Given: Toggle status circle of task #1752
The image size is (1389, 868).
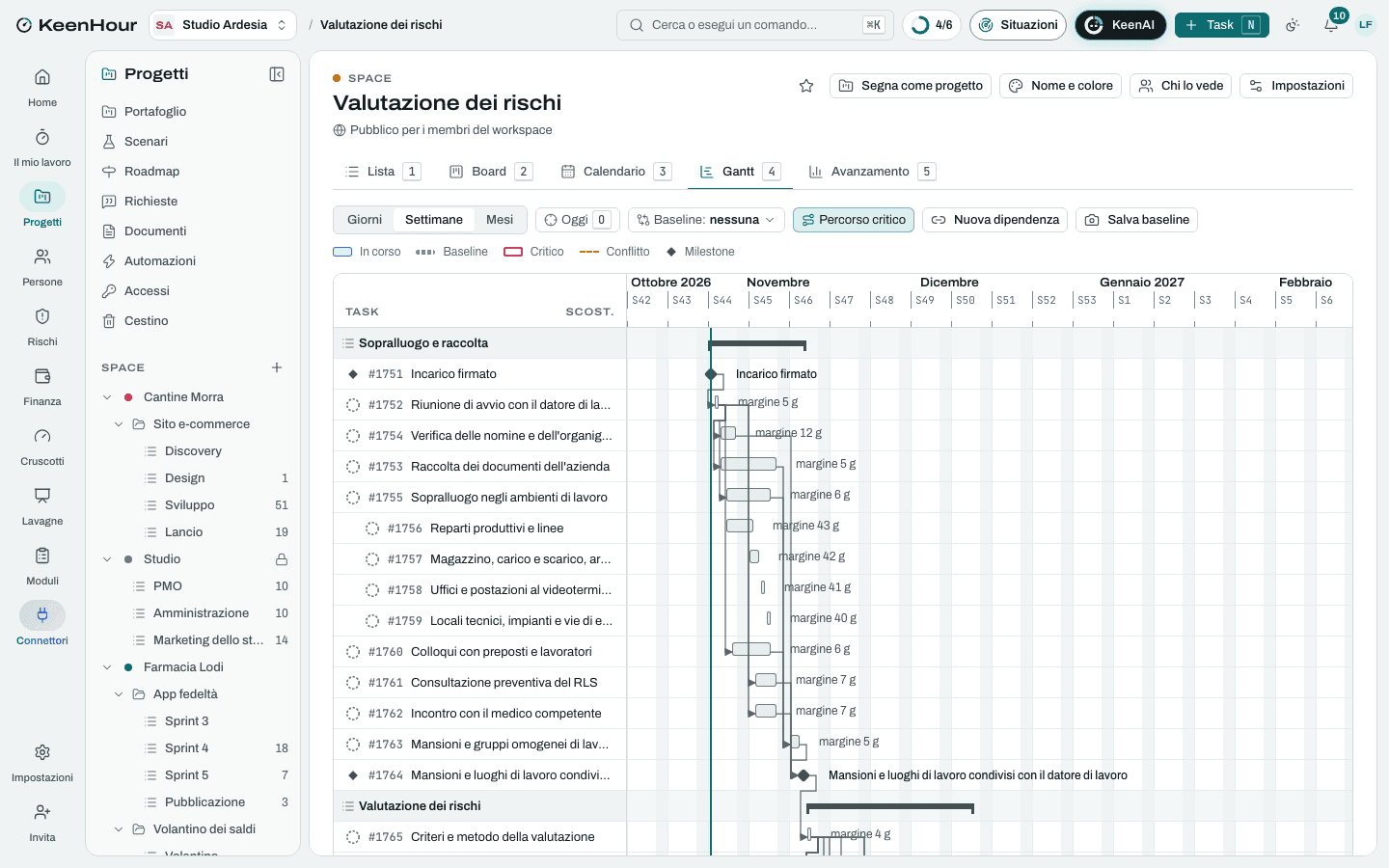Looking at the screenshot, I should (353, 405).
